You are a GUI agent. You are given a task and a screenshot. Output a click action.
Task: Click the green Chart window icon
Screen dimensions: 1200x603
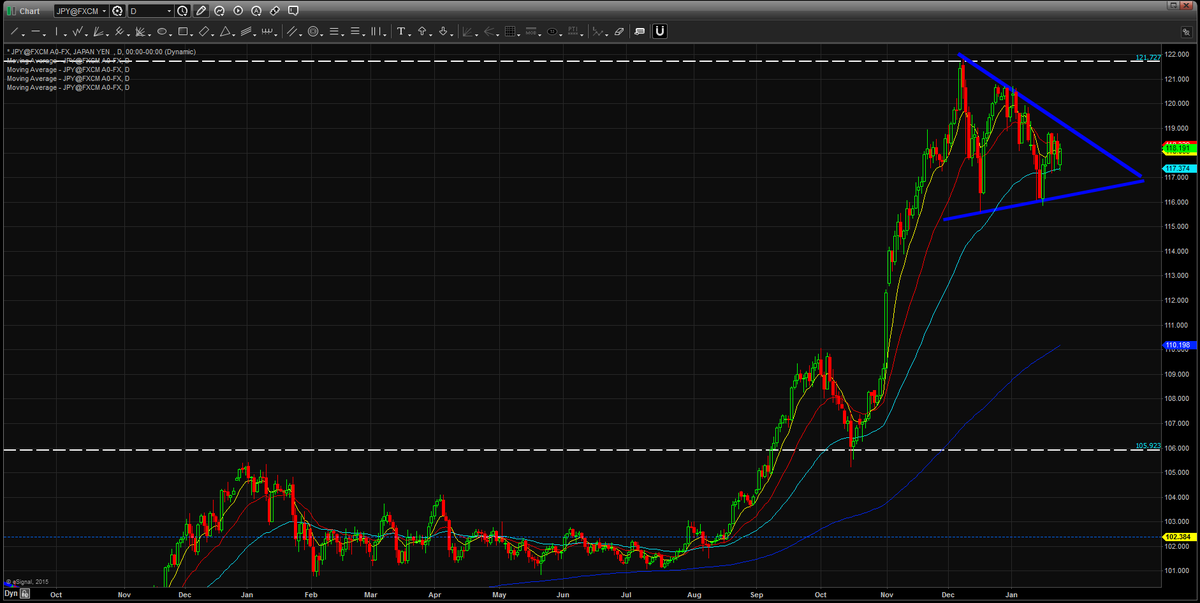click(11, 11)
